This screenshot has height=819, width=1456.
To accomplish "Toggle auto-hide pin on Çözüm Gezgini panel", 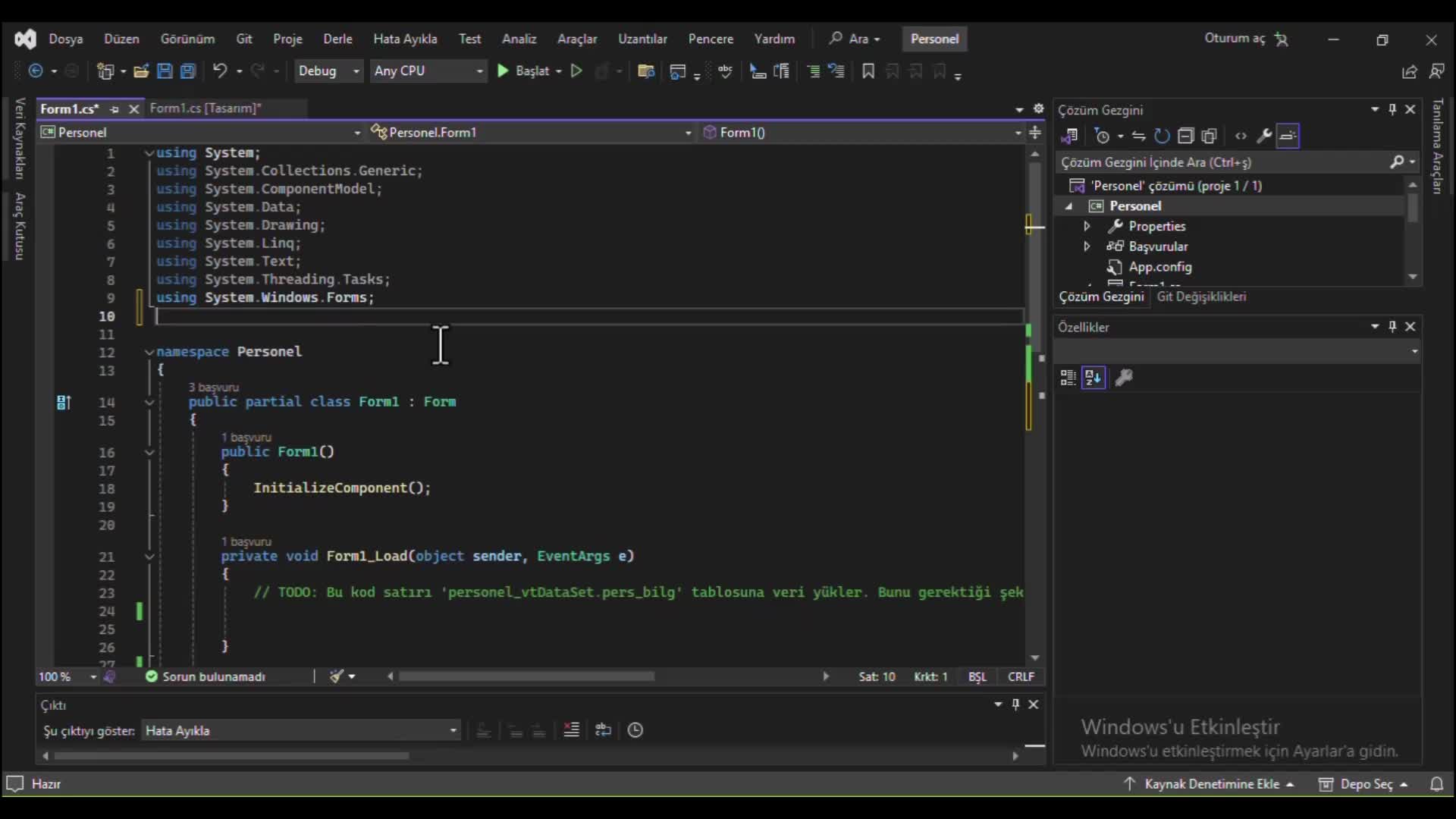I will (1392, 109).
